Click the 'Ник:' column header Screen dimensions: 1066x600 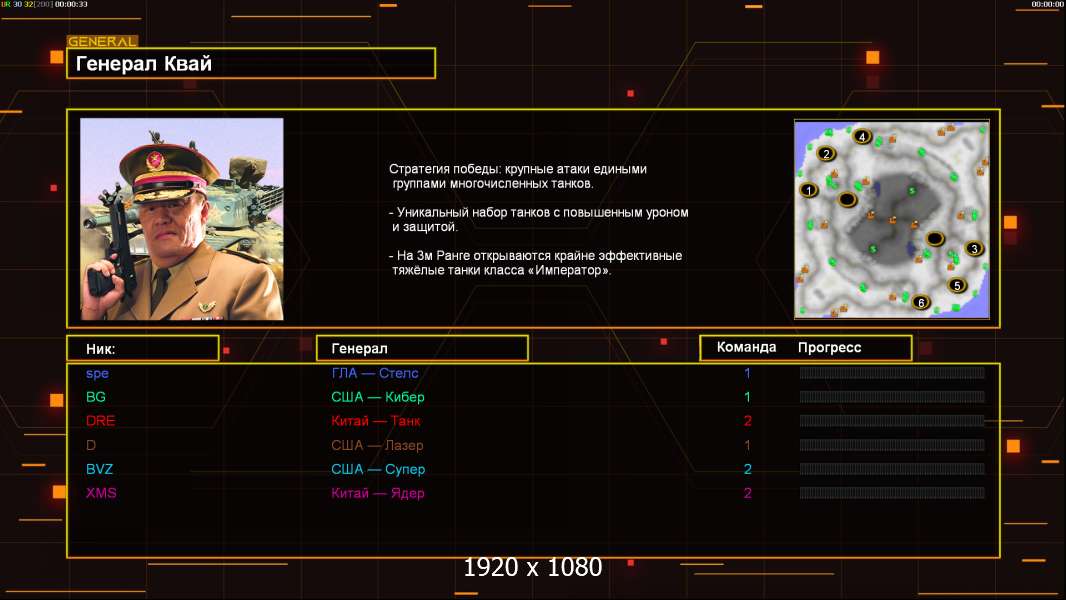click(142, 348)
